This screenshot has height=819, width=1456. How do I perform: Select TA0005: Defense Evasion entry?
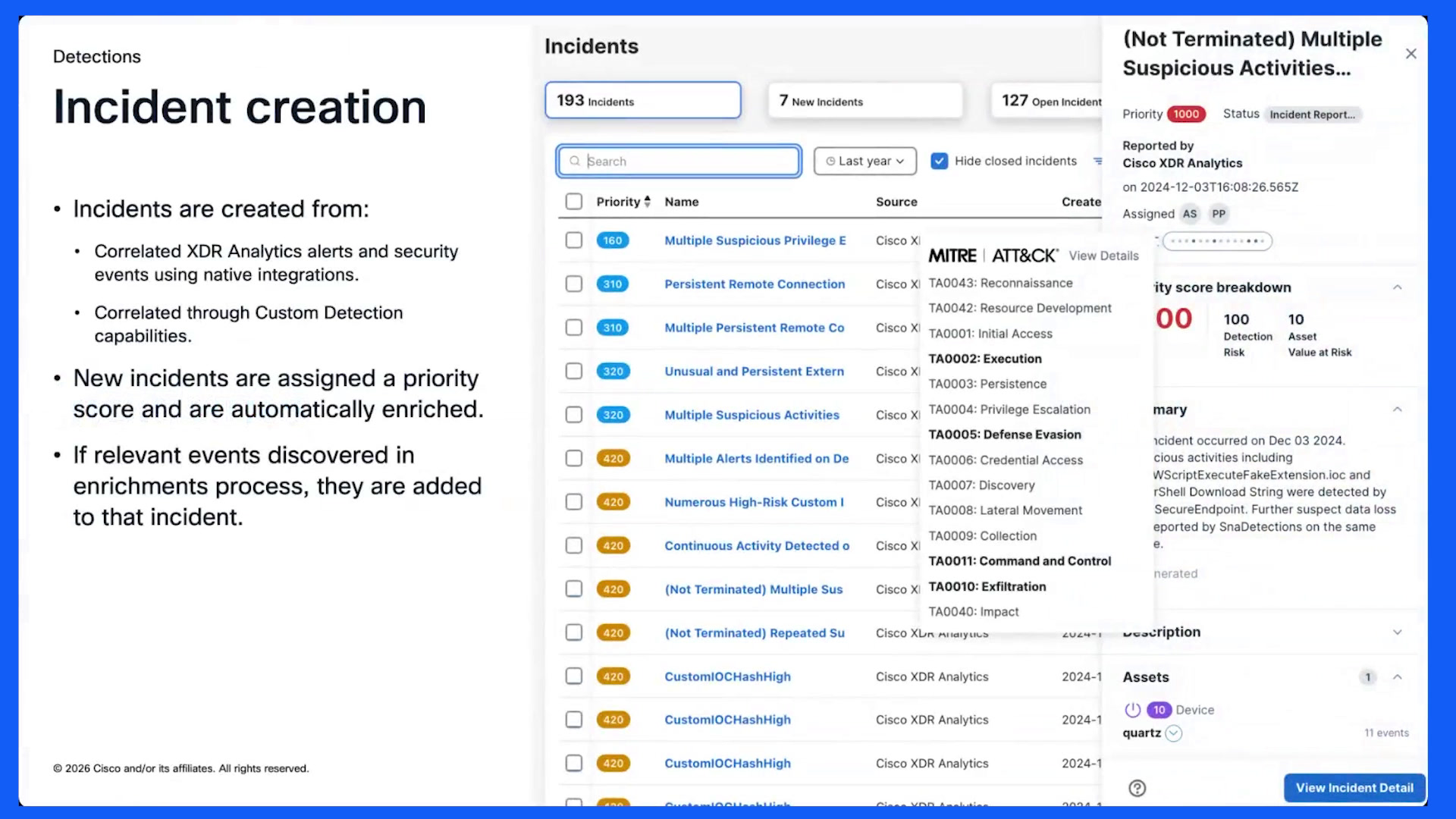[x=1005, y=435]
